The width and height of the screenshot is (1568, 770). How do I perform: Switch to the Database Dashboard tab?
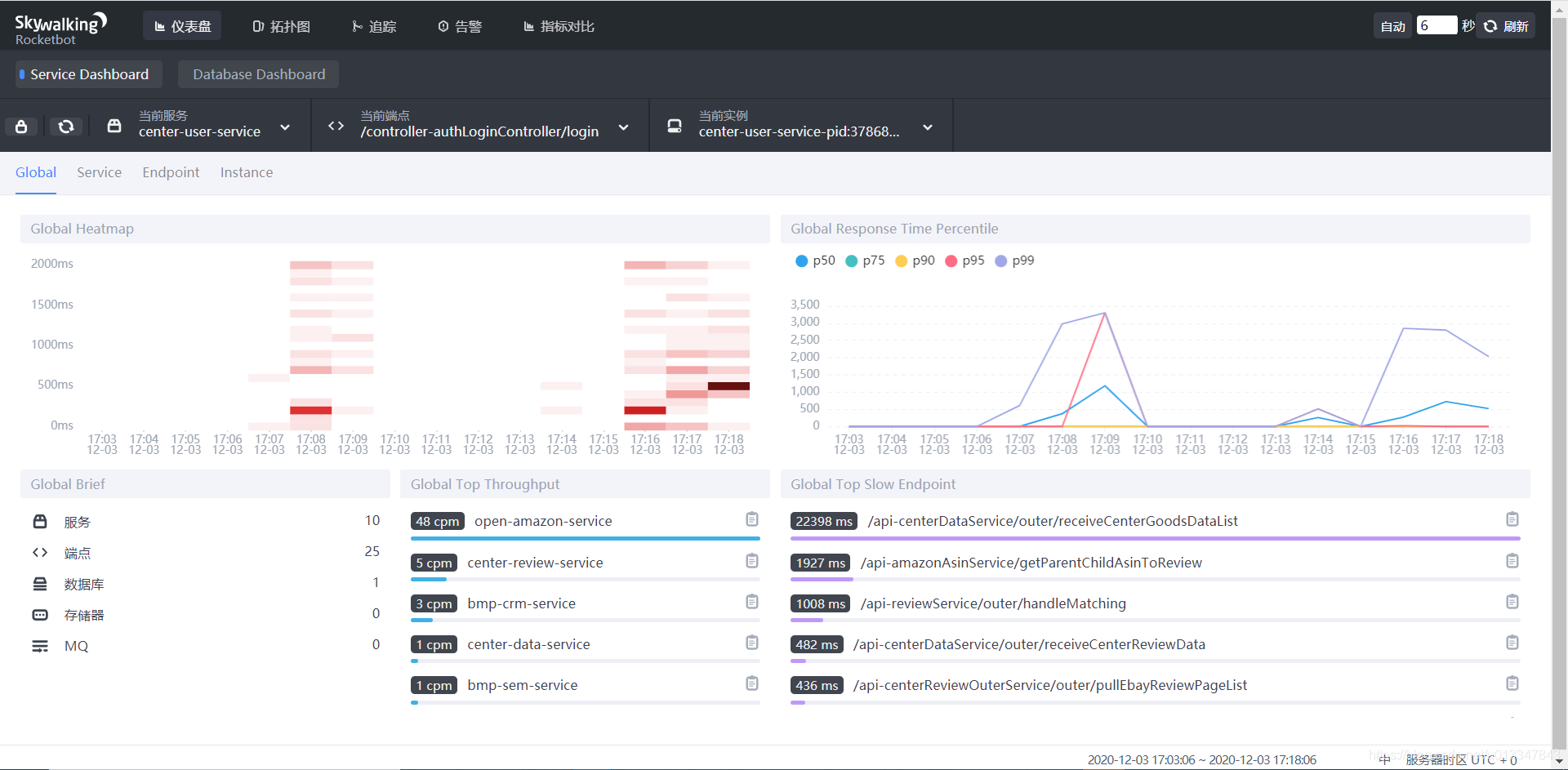pyautogui.click(x=258, y=74)
